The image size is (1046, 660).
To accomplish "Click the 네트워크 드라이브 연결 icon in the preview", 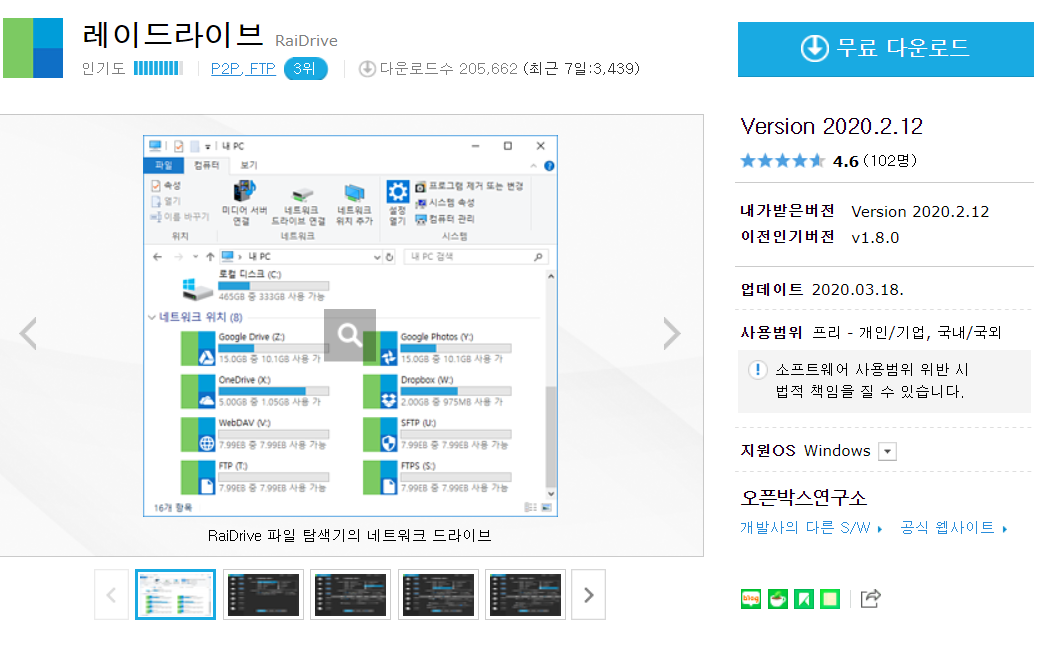I will (302, 194).
